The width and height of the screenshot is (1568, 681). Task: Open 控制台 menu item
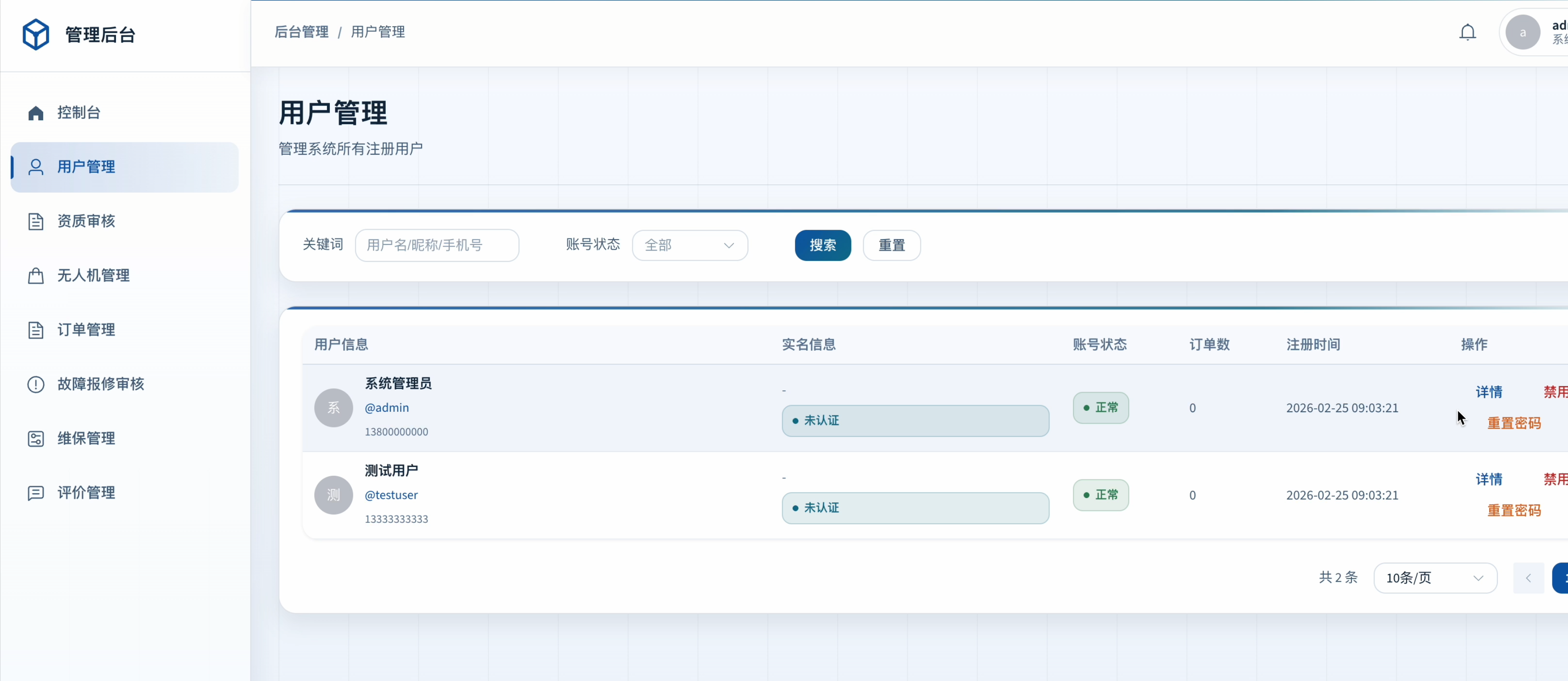[x=125, y=112]
